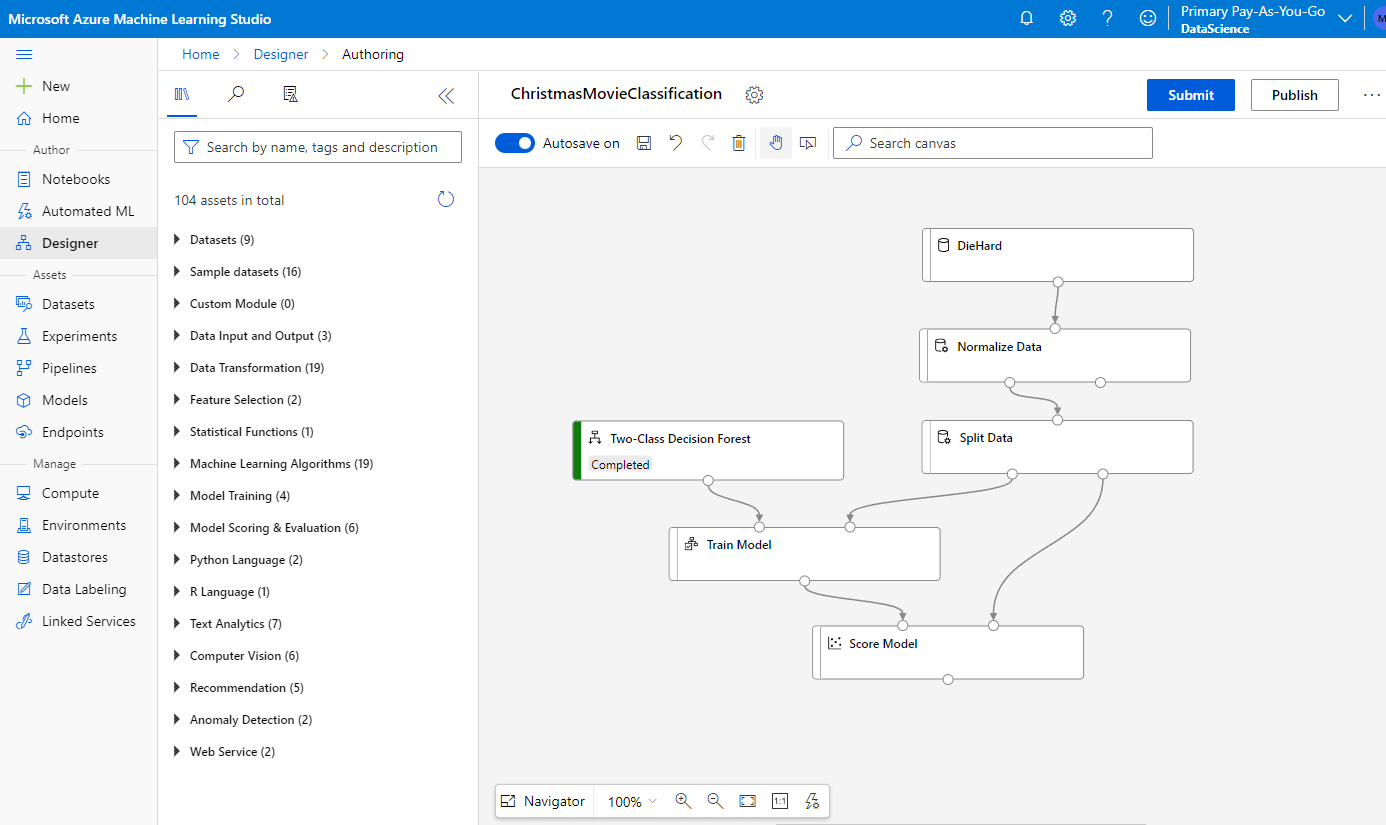Image resolution: width=1386 pixels, height=825 pixels.
Task: Click the save pipeline icon
Action: [x=644, y=143]
